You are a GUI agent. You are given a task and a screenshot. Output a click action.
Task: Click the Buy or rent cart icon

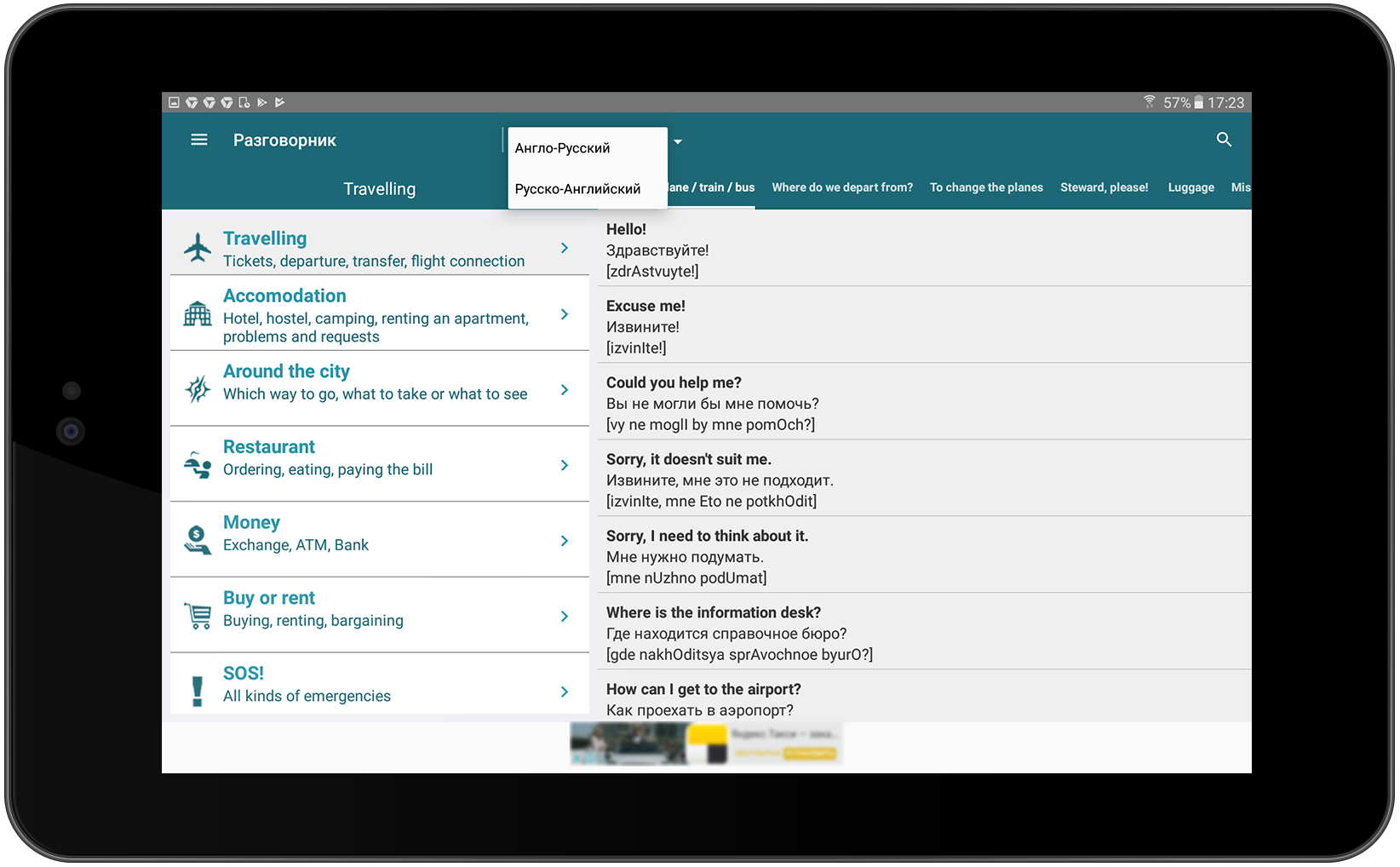pyautogui.click(x=198, y=616)
